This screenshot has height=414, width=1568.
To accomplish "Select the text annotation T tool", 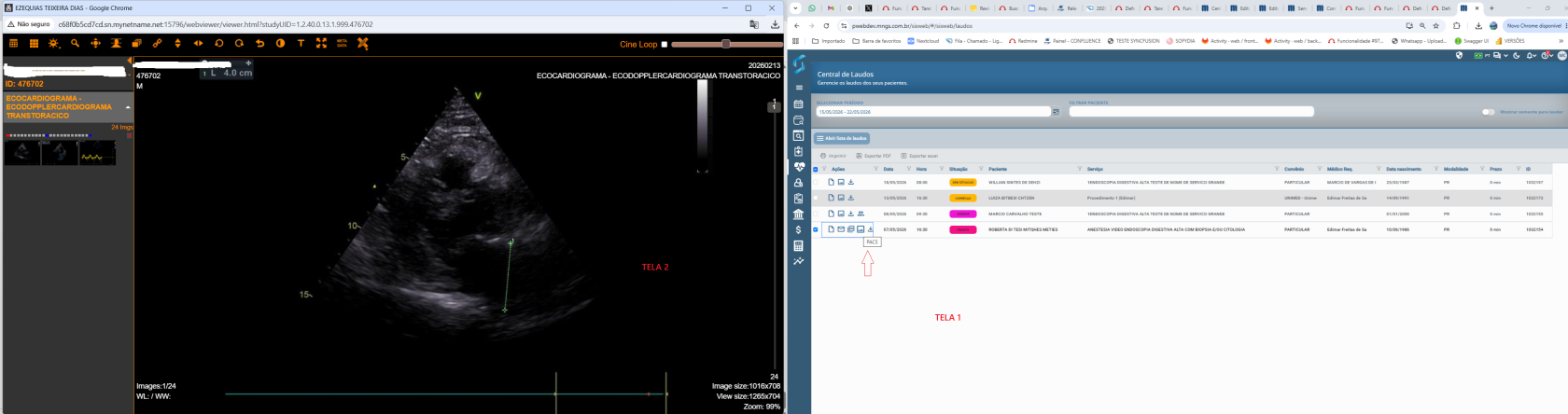I will (x=301, y=43).
